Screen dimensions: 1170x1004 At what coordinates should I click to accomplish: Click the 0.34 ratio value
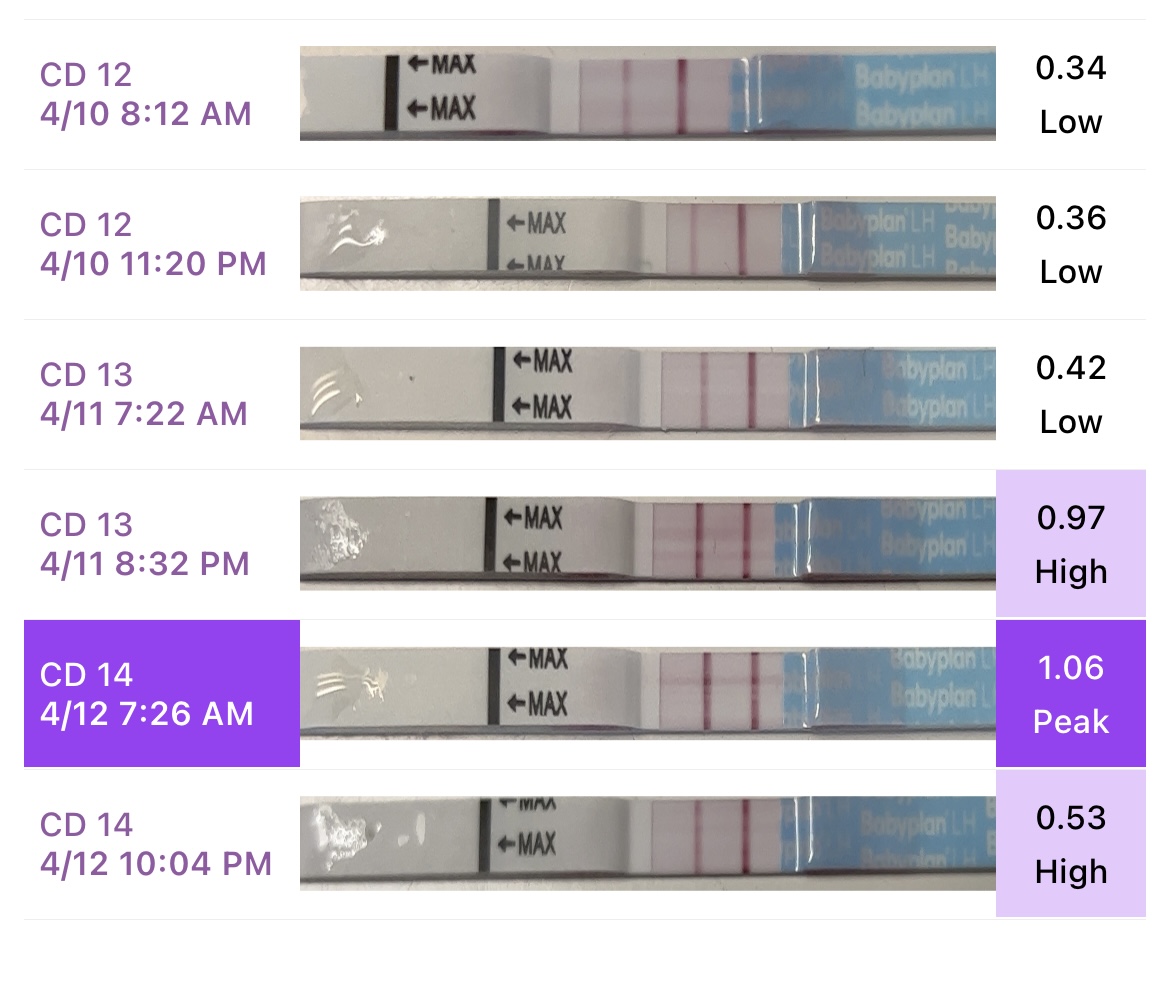[x=1070, y=68]
